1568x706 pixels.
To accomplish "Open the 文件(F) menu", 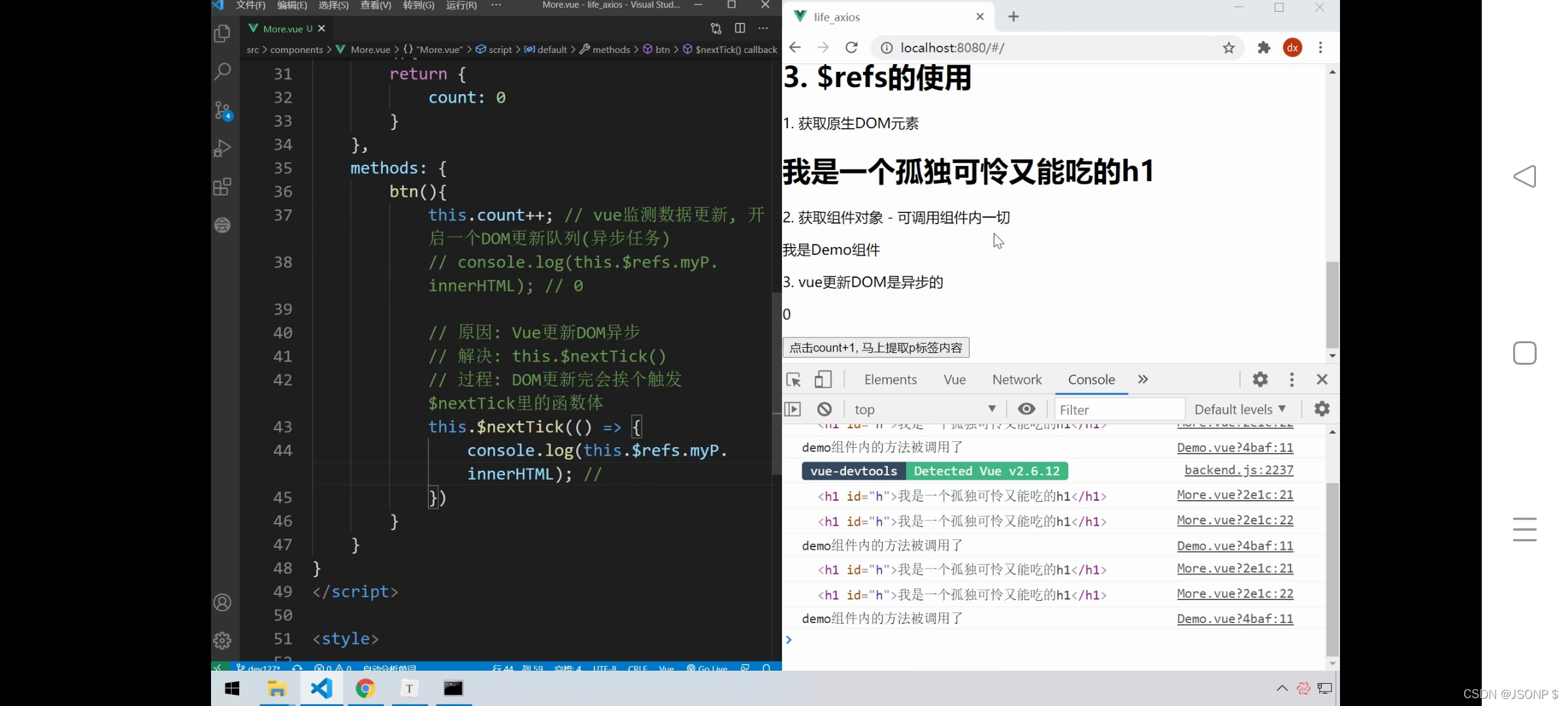I will click(250, 5).
